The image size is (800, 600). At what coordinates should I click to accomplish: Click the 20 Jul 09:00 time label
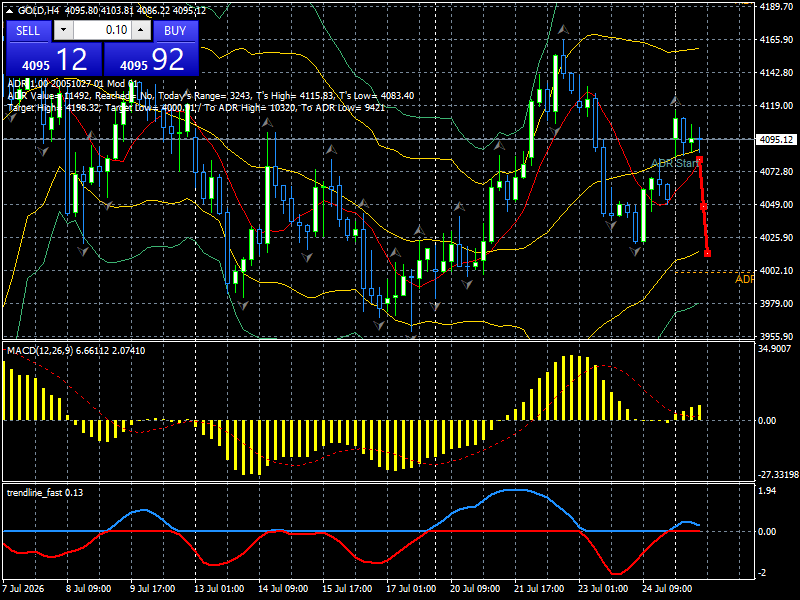point(475,589)
